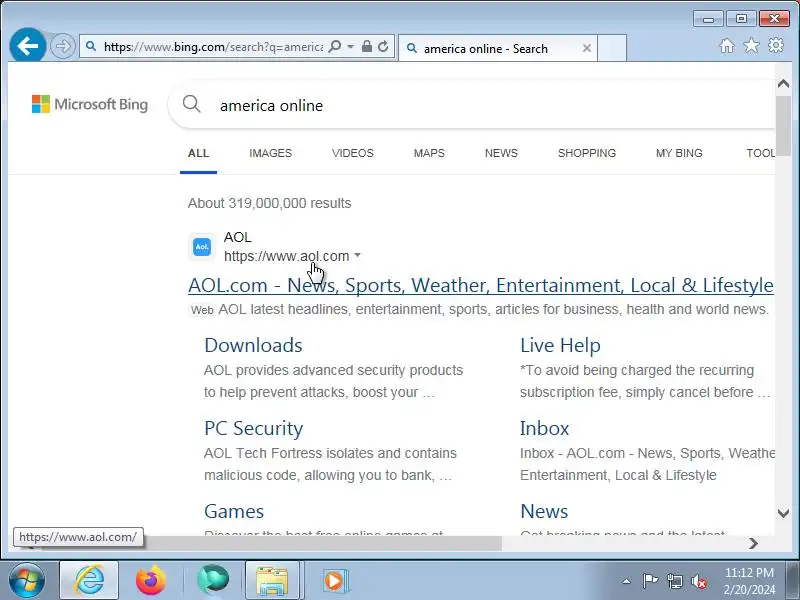Image resolution: width=800 pixels, height=600 pixels.
Task: Open the AOL.com News, Sports headline link
Action: tap(481, 285)
